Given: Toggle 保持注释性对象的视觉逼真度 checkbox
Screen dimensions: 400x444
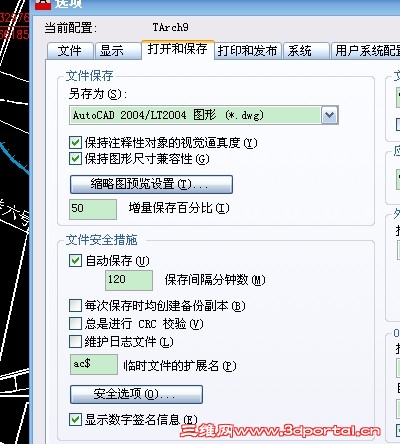Looking at the screenshot, I should coord(75,143).
